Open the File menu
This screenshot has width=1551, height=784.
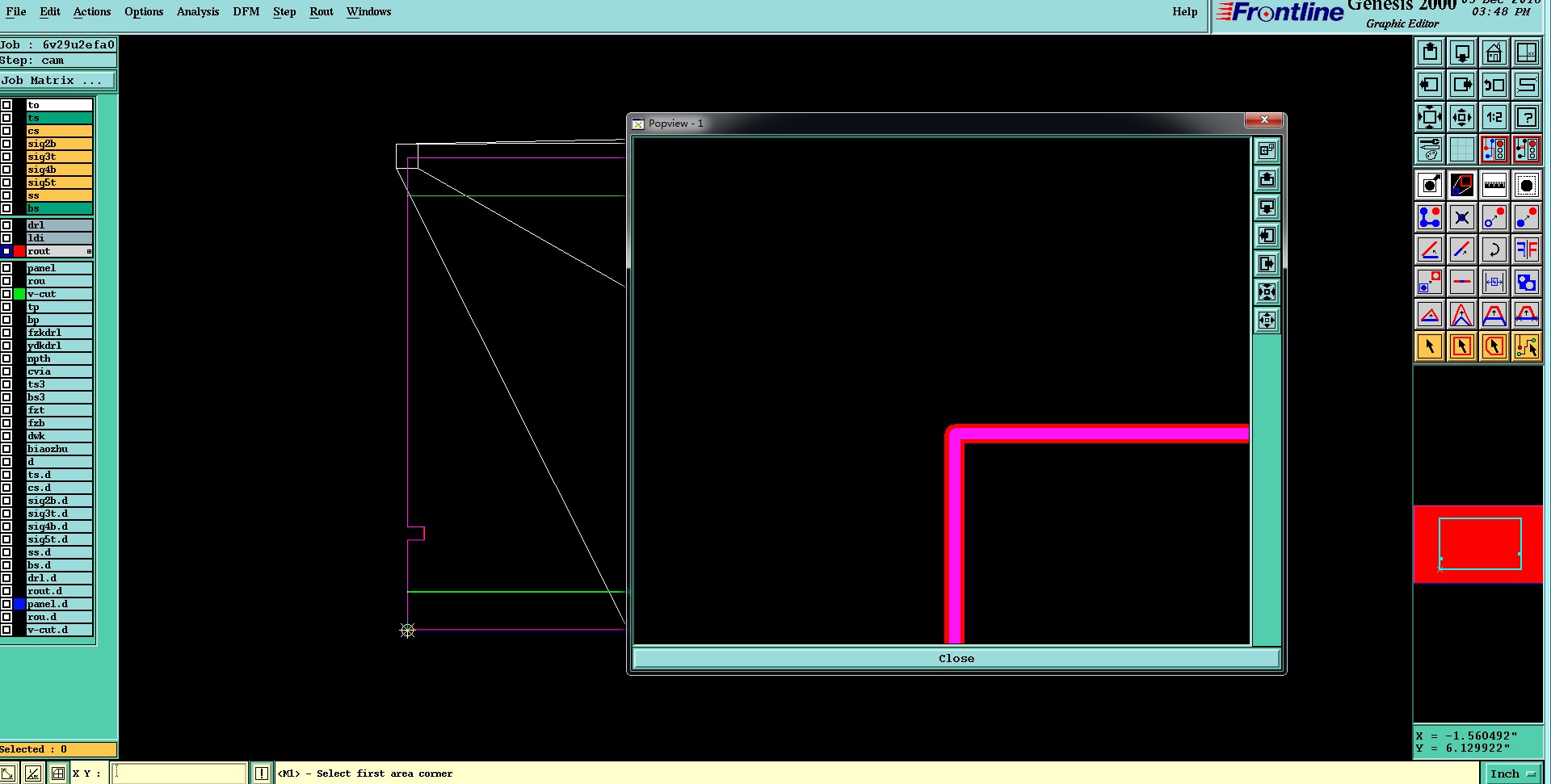tap(16, 11)
